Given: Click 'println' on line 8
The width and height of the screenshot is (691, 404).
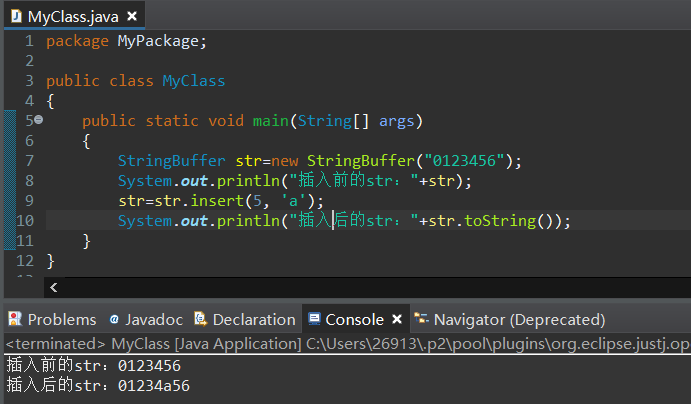Looking at the screenshot, I should tap(248, 181).
